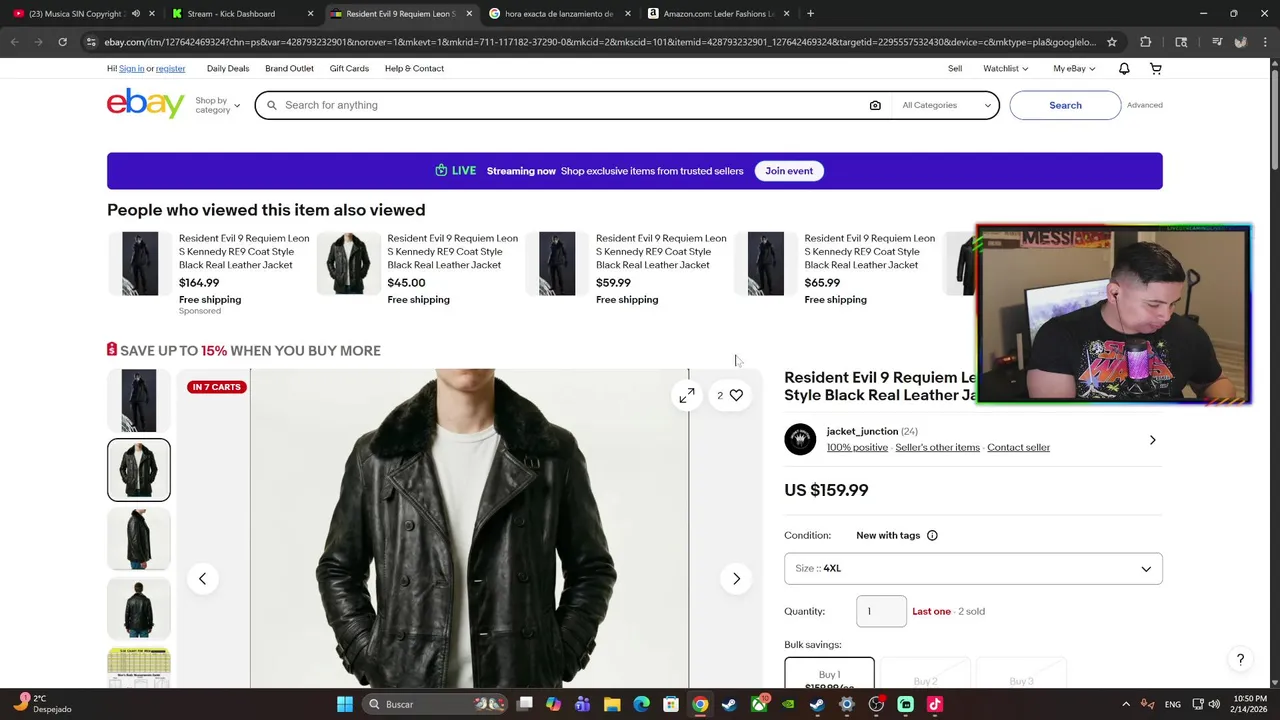
Task: Open Help & Contact link
Action: [414, 69]
